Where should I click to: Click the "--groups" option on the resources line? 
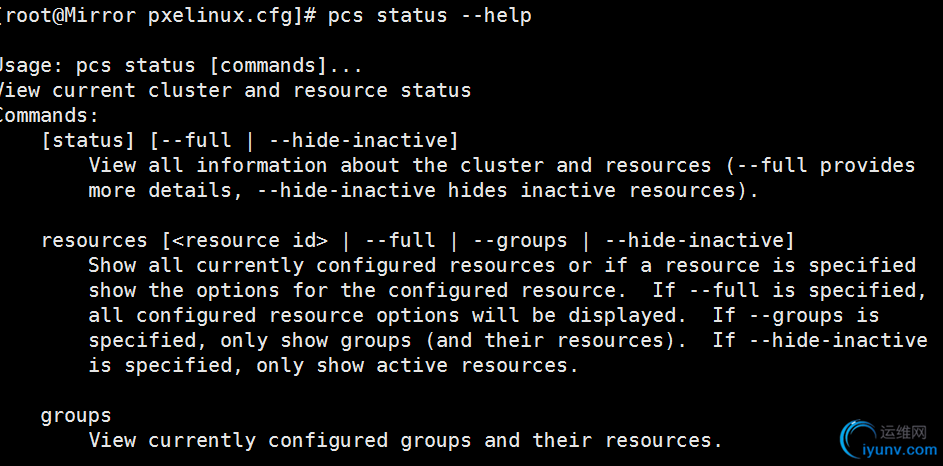520,241
